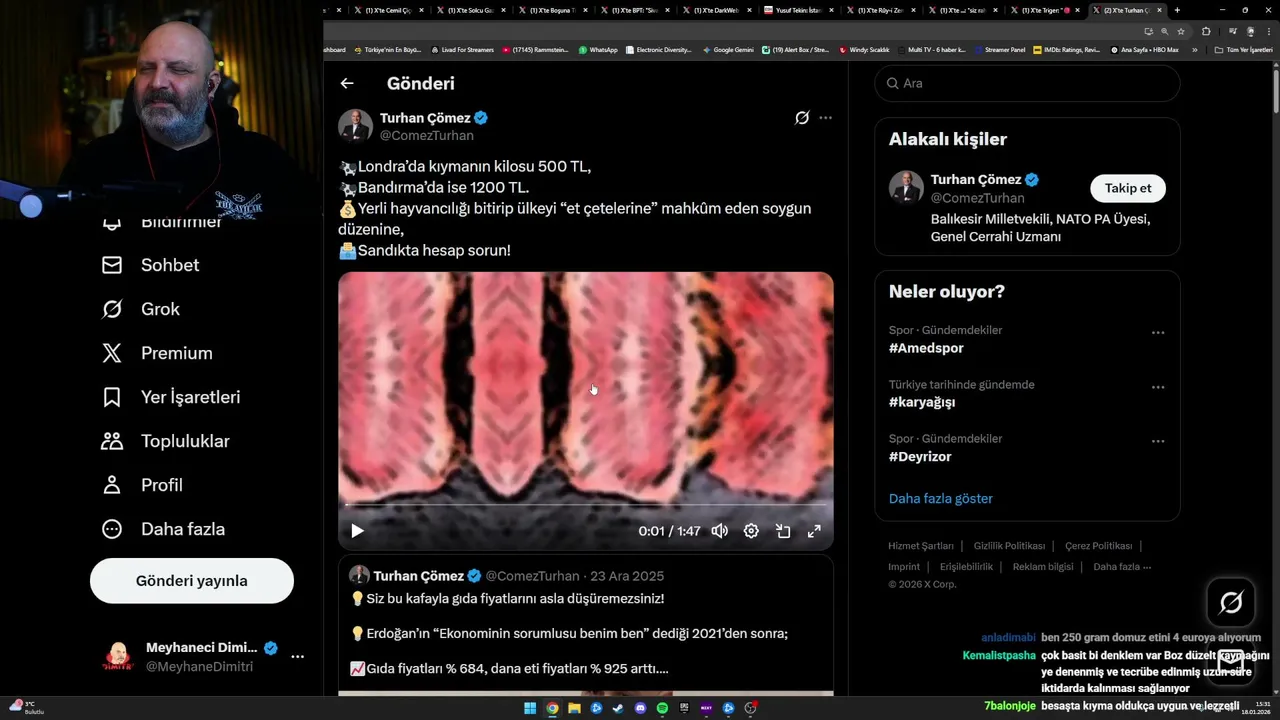
Task: Go back using the arrow beside Gönderi
Action: click(x=347, y=84)
